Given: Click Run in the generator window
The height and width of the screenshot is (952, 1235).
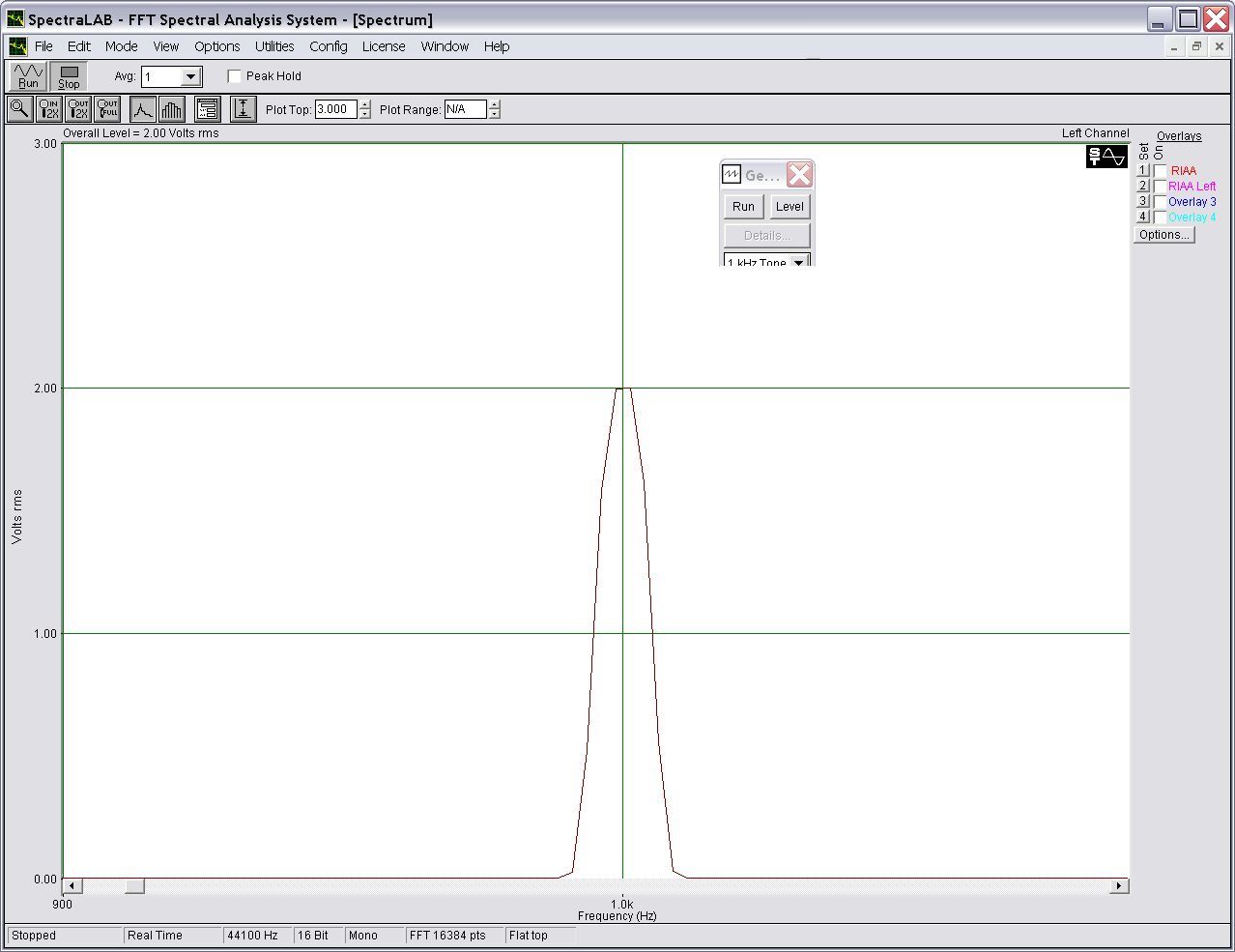Looking at the screenshot, I should point(743,207).
